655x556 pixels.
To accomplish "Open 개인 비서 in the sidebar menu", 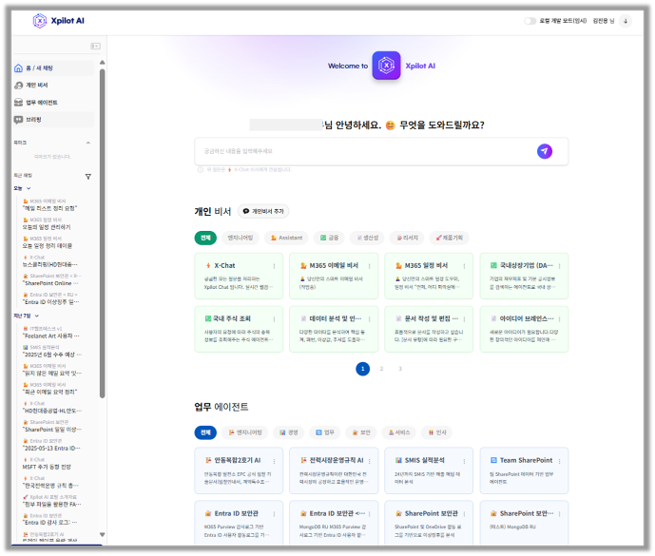I will [x=54, y=85].
